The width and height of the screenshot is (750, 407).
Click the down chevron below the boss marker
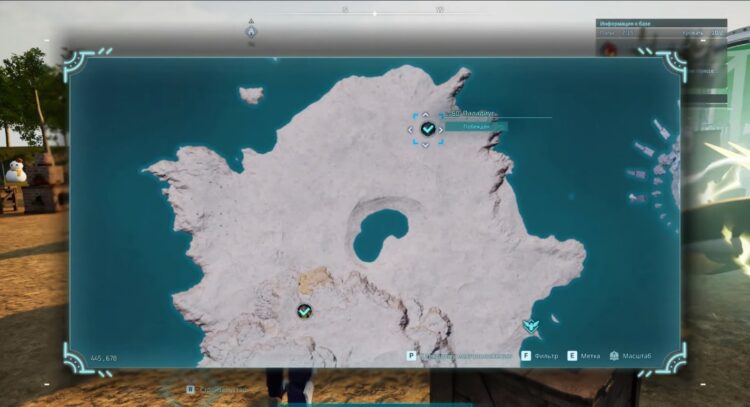[426, 145]
